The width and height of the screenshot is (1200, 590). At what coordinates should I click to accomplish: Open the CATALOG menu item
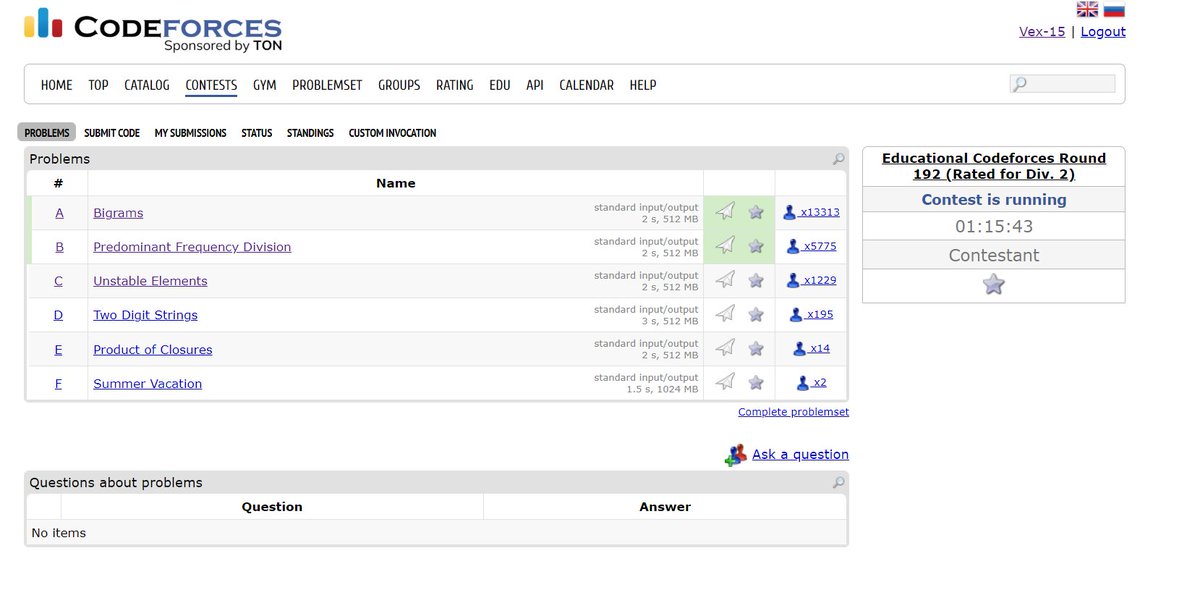click(147, 85)
